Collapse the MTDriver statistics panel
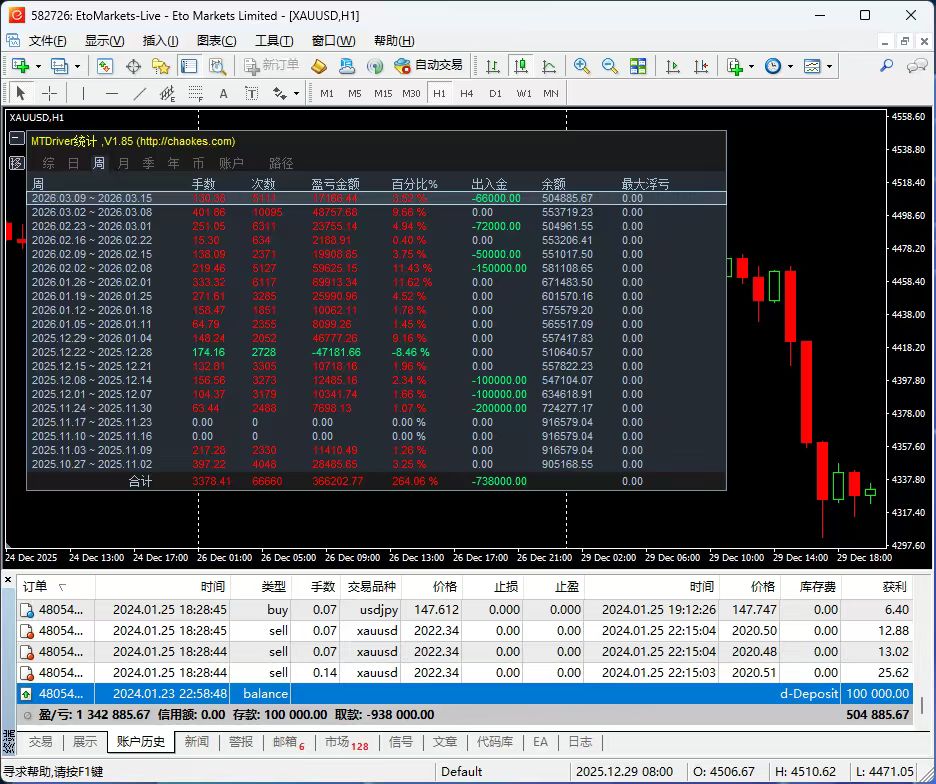This screenshot has height=784, width=936. click(x=17, y=139)
